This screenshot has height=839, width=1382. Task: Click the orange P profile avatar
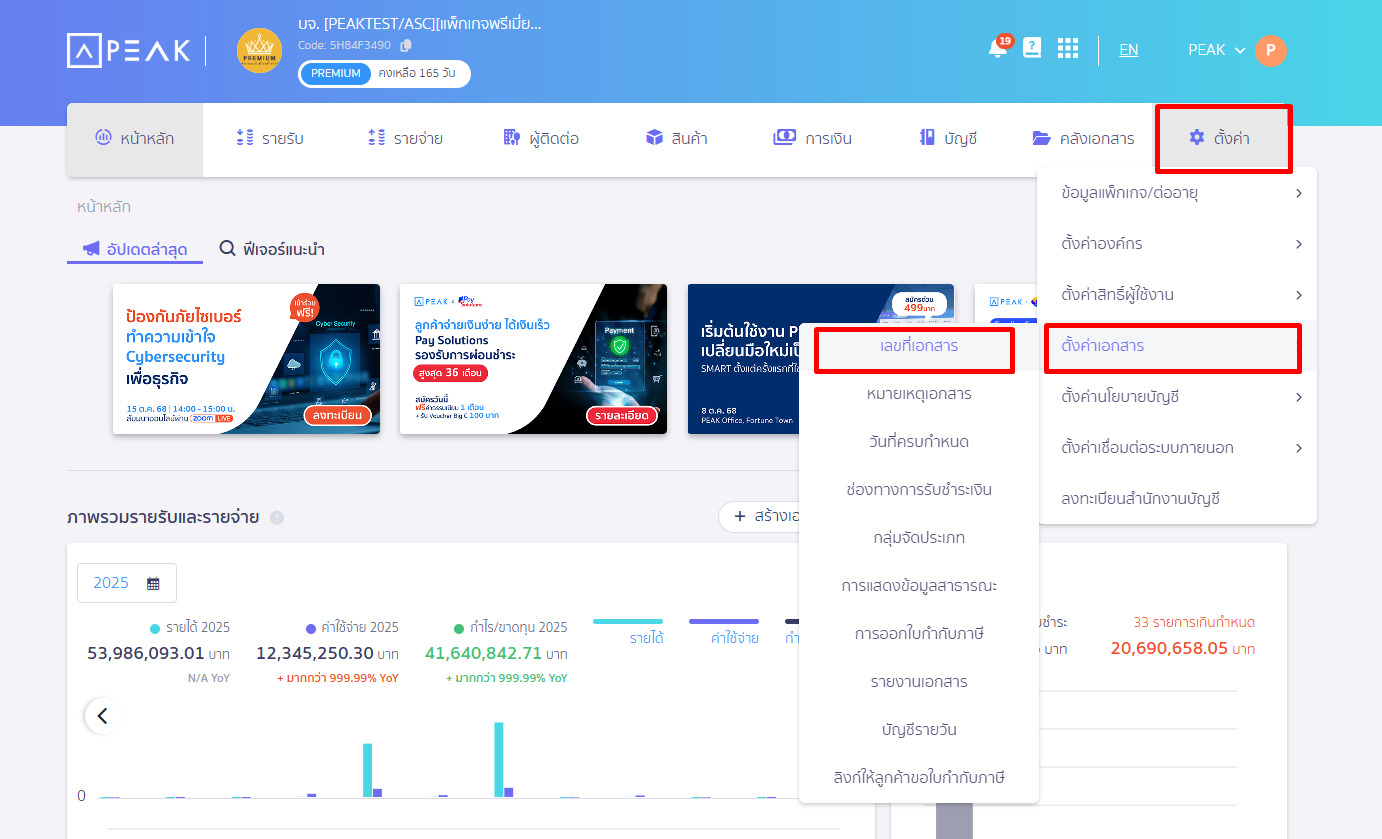coord(1271,51)
